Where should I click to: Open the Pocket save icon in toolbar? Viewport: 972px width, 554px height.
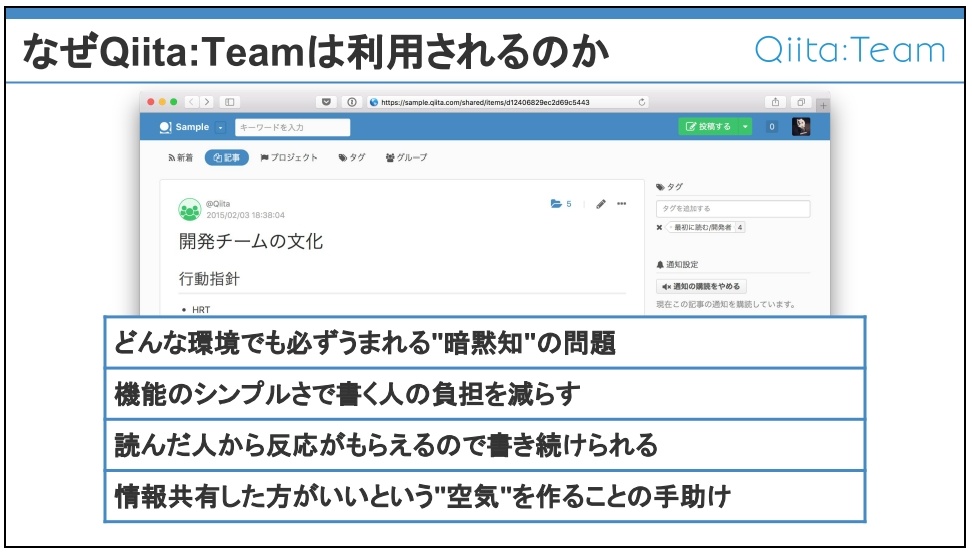326,102
